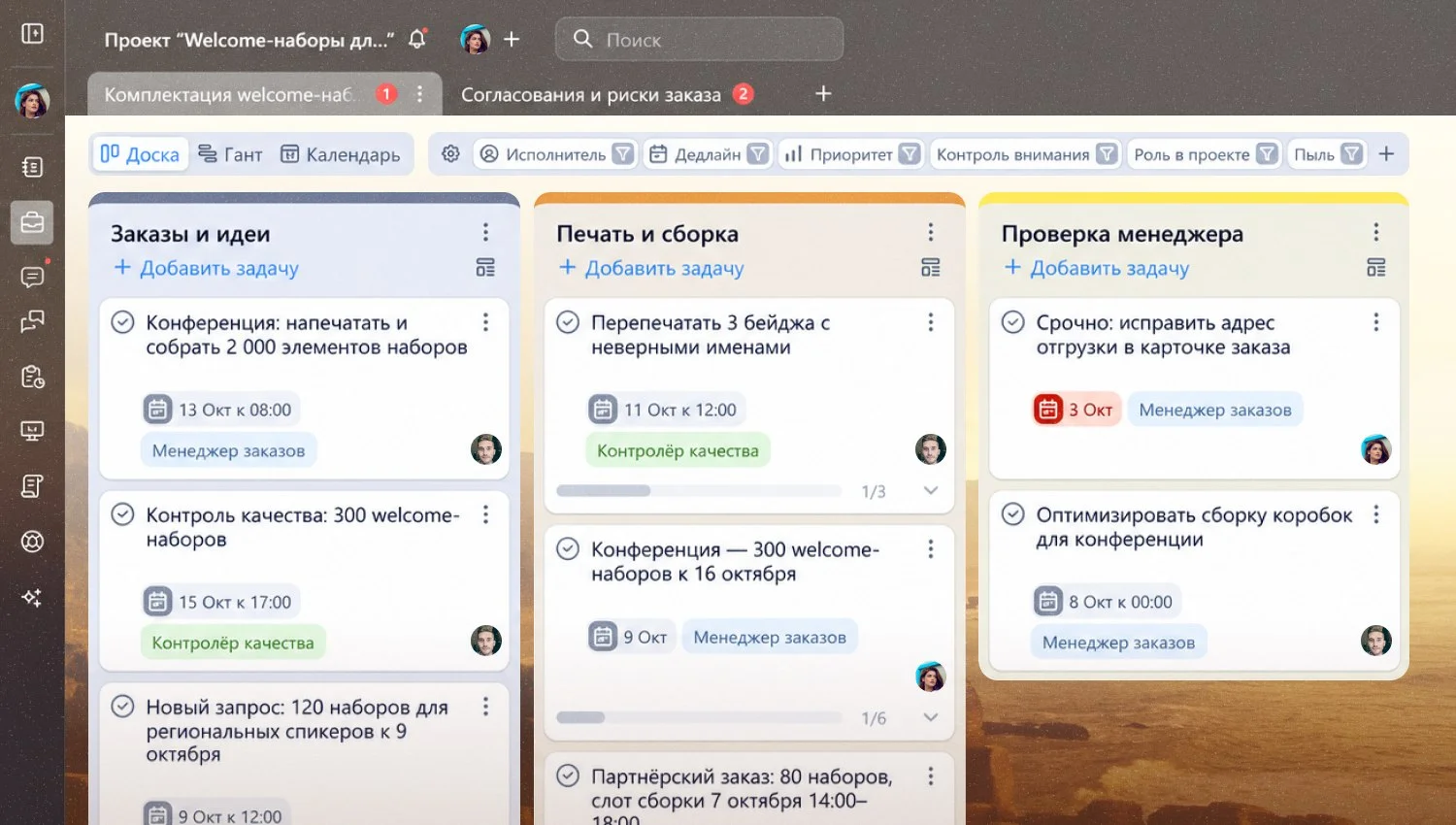Open the Исполнитель filter dropdown
Viewport: 1456px width, 825px height.
tap(556, 154)
